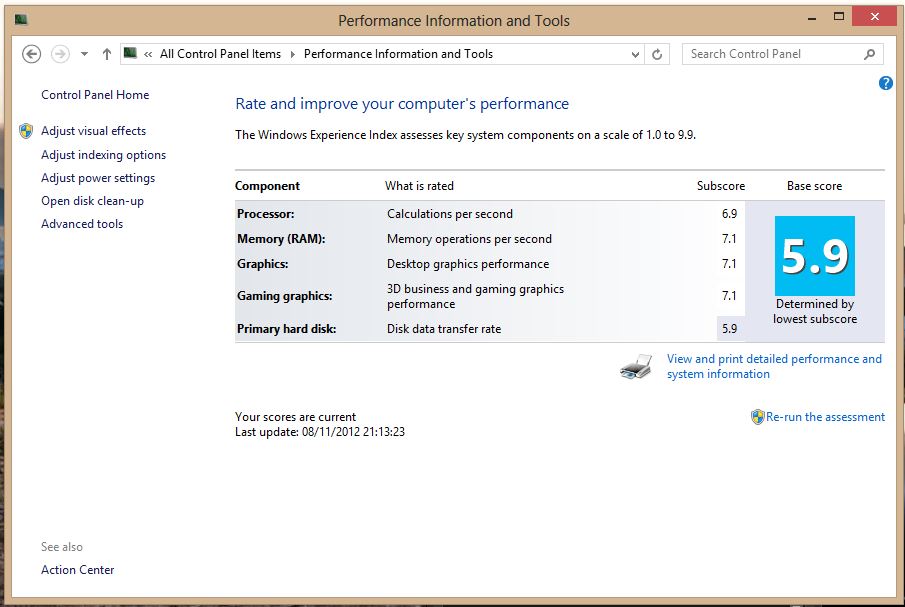Click the Gaming graphics row label

pos(285,296)
